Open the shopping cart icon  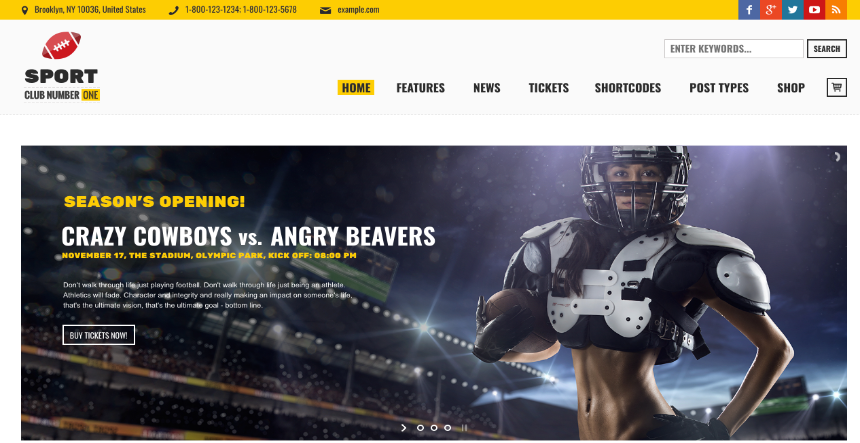click(x=836, y=87)
